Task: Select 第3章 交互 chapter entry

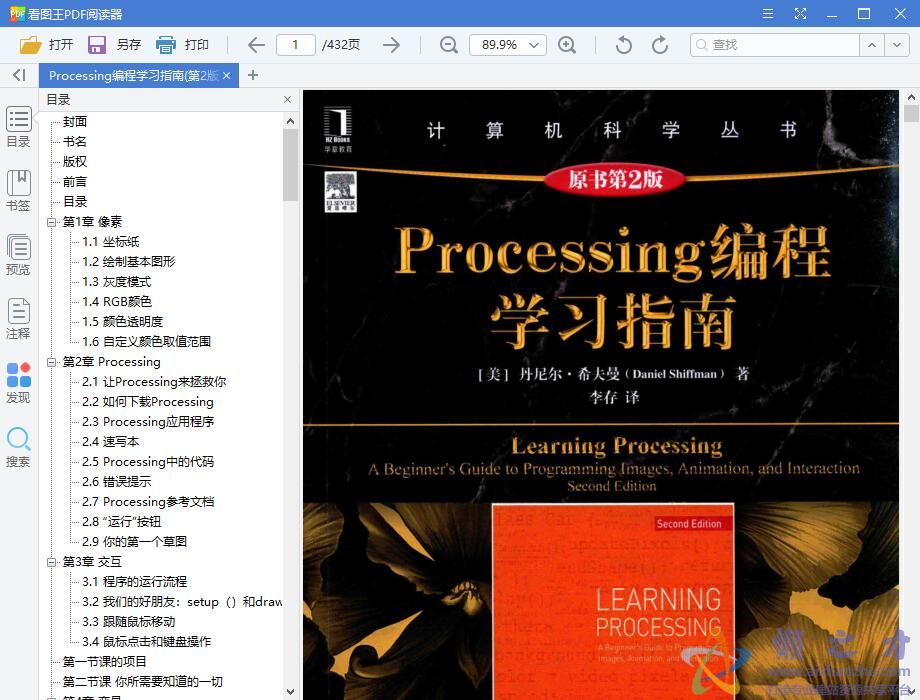Action: click(x=92, y=562)
